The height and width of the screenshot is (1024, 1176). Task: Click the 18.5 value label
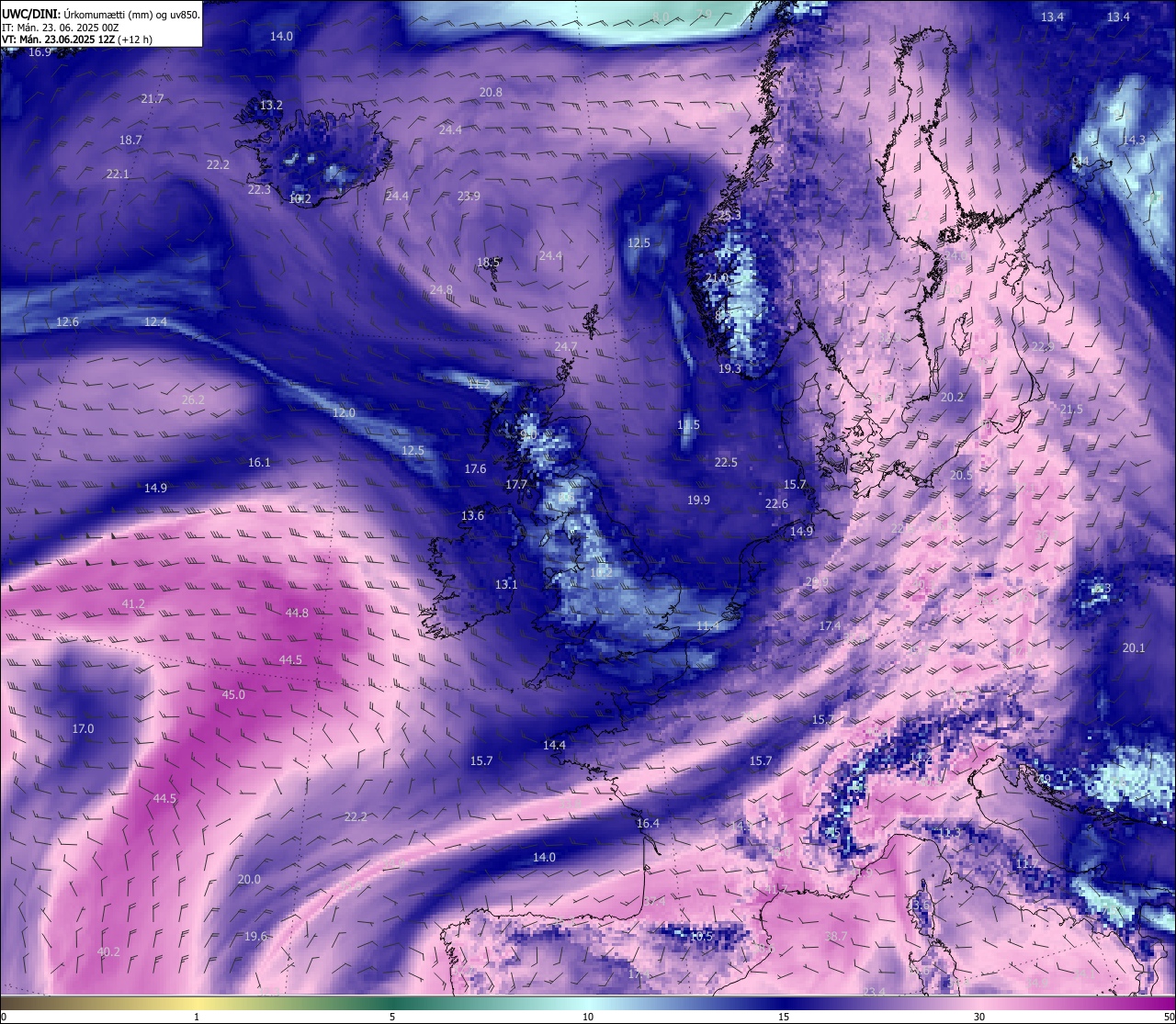tap(489, 262)
